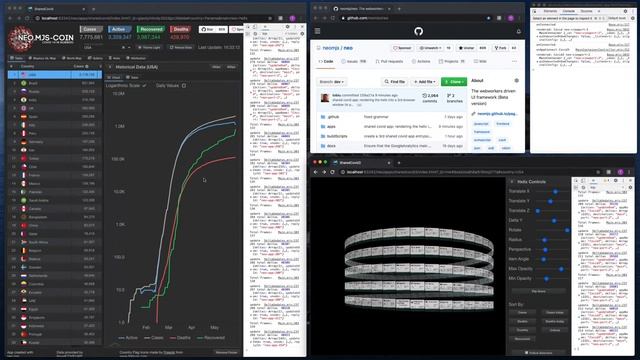This screenshot has width=640, height=360.
Task: Click the Flip Items button in helix
Action: point(538,291)
